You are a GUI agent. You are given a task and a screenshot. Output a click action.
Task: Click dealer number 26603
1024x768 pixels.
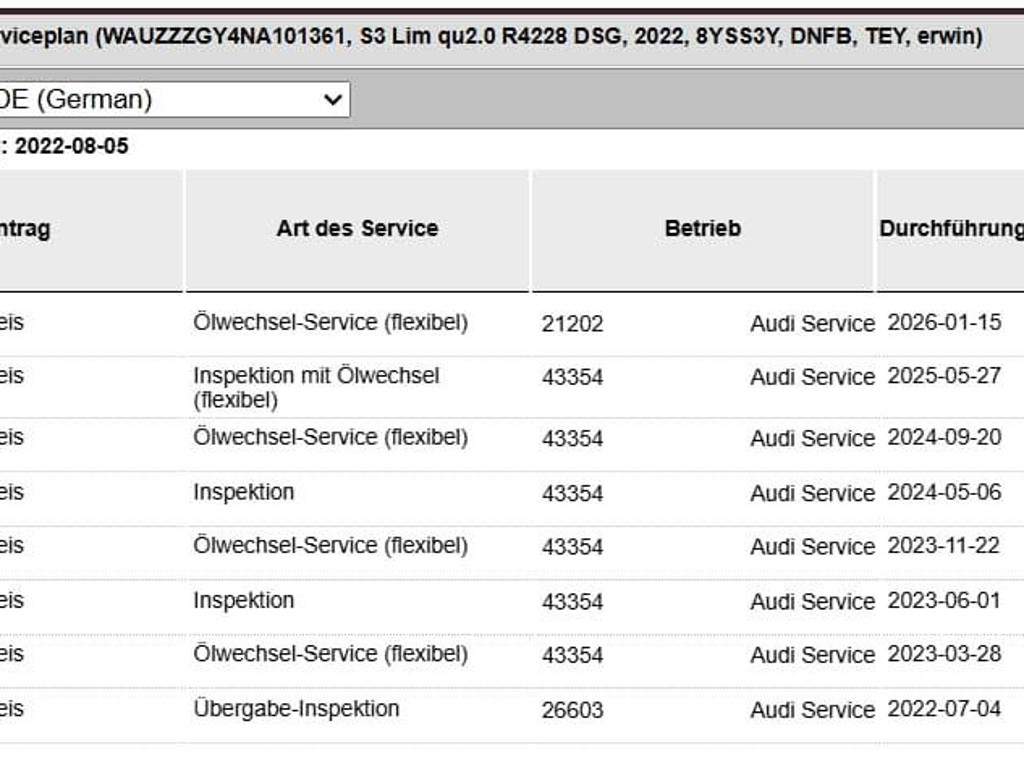click(x=572, y=711)
